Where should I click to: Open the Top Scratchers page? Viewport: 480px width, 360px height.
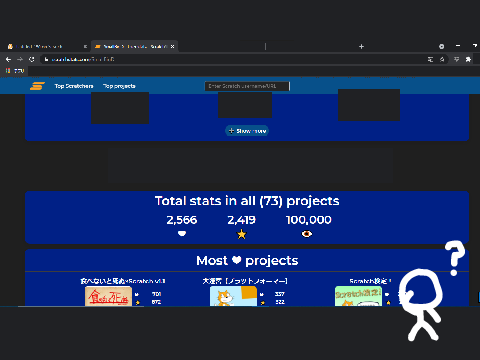pos(74,86)
